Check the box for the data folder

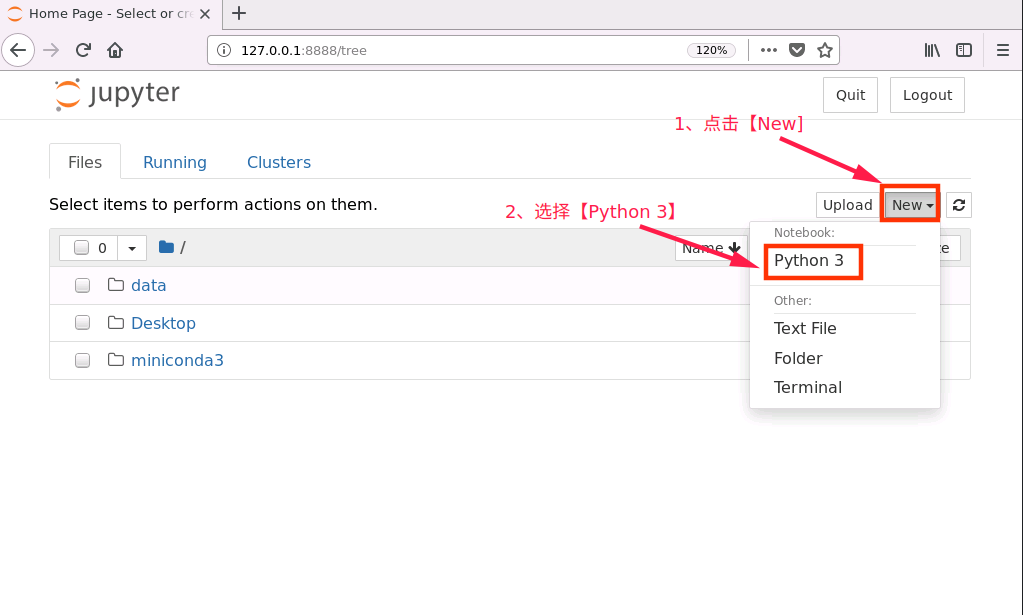coord(82,286)
